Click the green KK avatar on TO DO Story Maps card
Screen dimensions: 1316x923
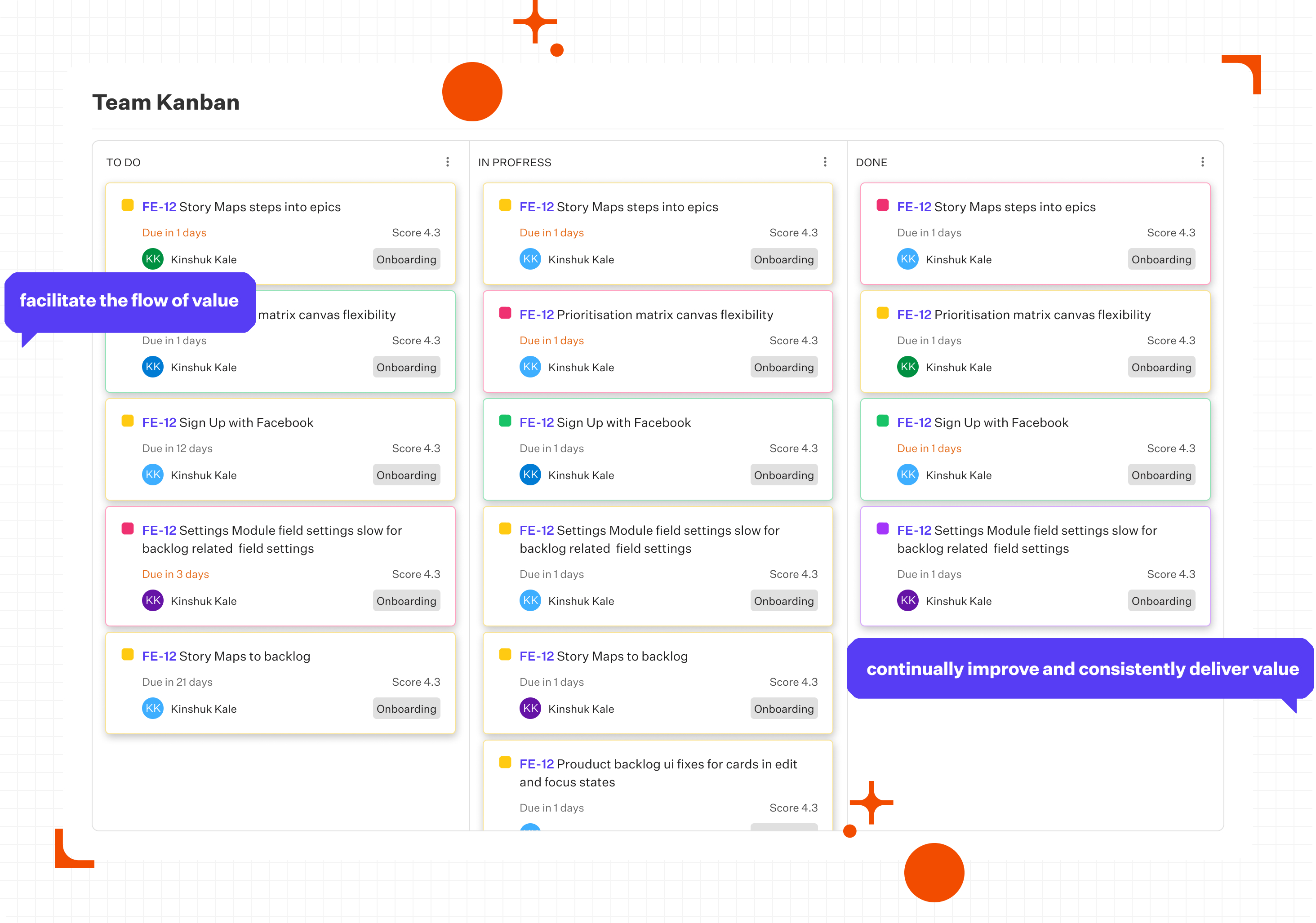pos(152,259)
